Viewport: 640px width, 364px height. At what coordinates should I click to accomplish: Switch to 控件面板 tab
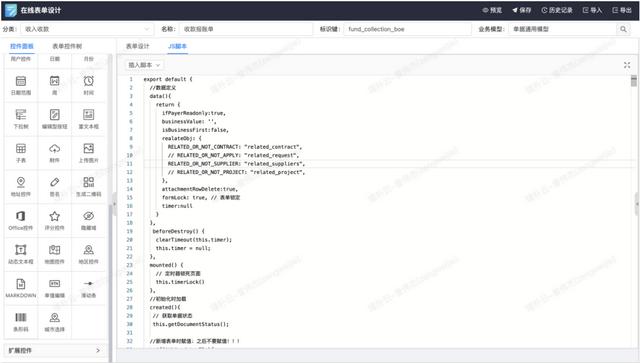tap(22, 46)
